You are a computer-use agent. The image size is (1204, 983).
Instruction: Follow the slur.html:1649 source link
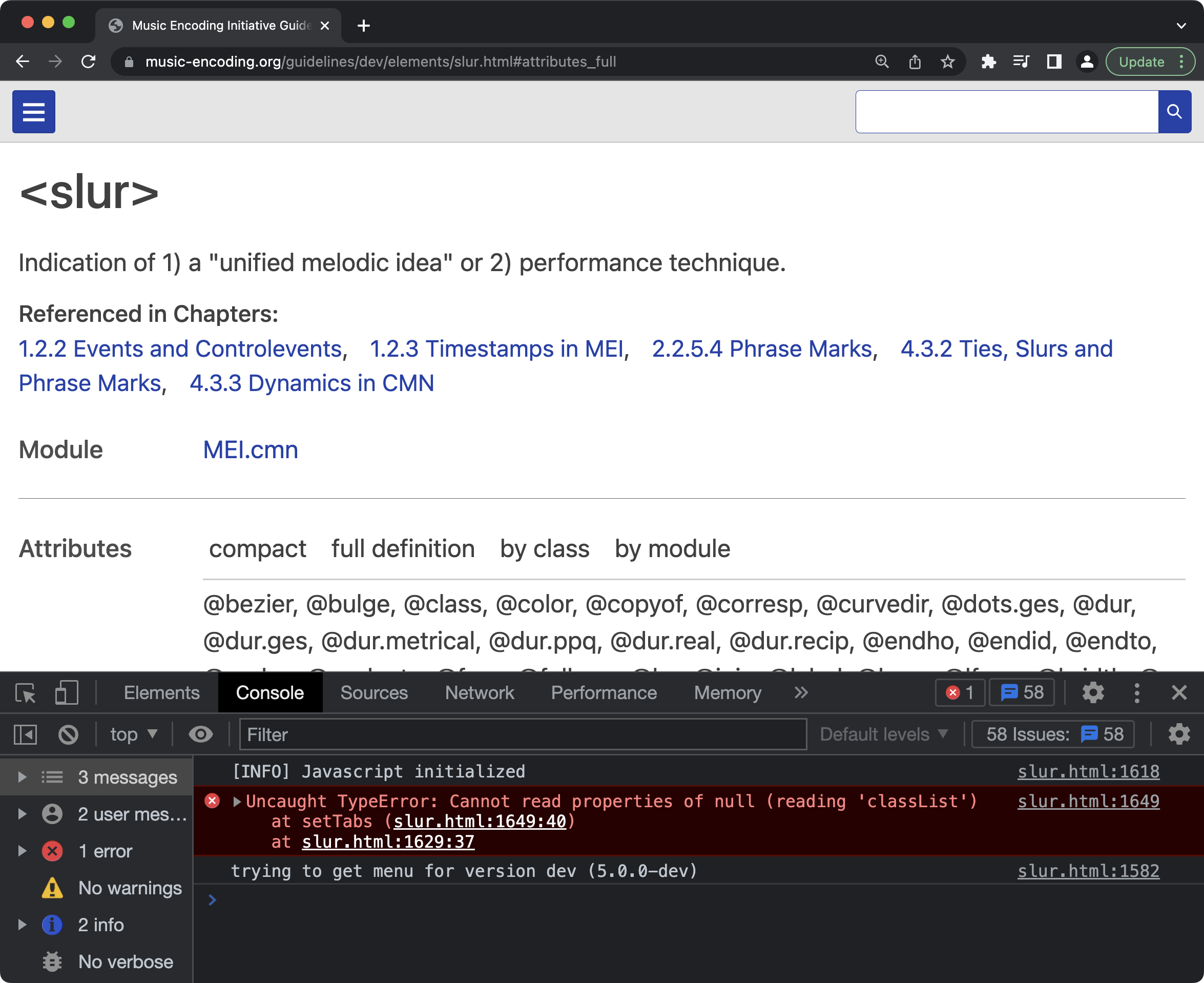(x=1087, y=801)
